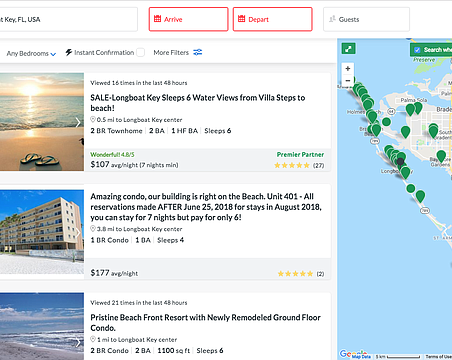Open the SALE-Longboat Key Sleeps 6 listing title

click(198, 103)
